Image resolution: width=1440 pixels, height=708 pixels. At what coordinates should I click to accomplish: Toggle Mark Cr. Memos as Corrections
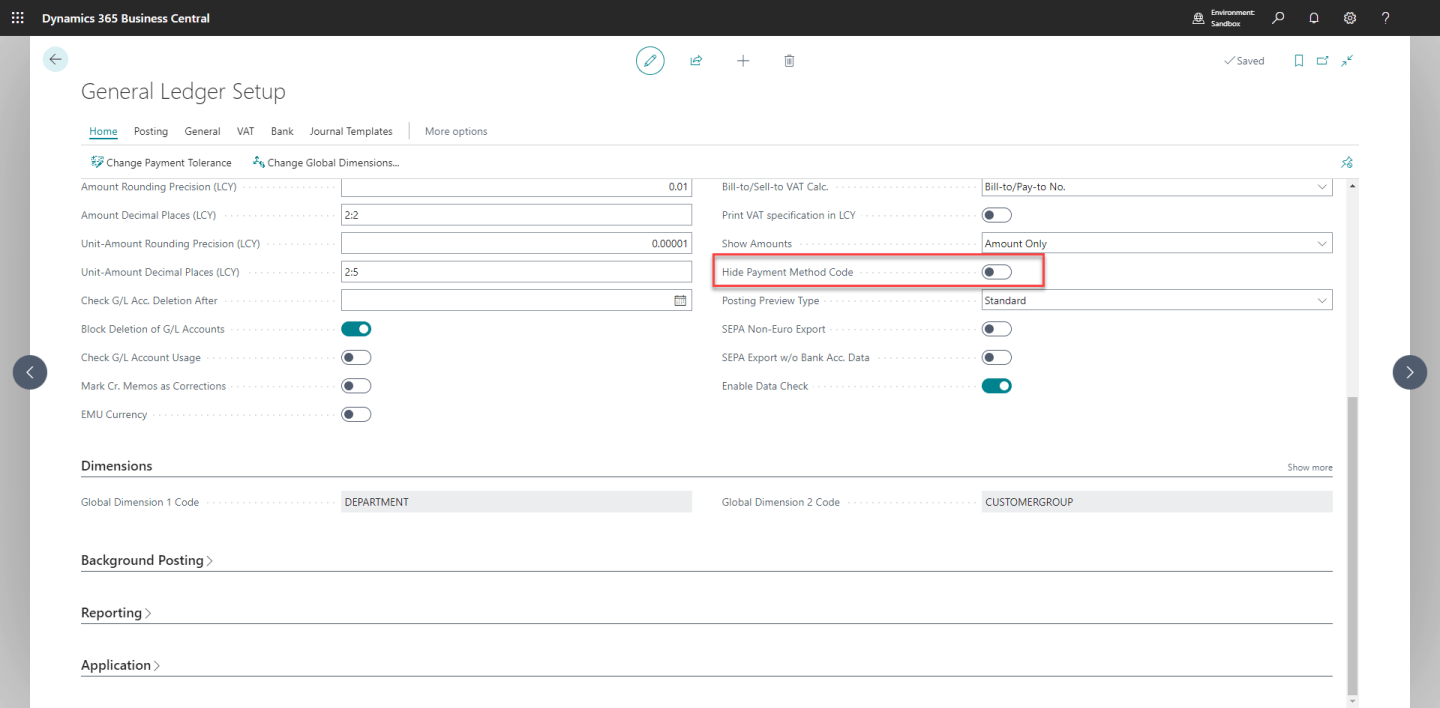coord(356,386)
